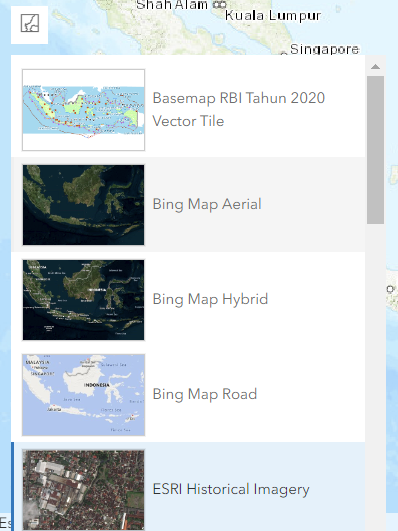398x531 pixels.
Task: Click the Shah Alam city marker symbol
Action: point(219,4)
